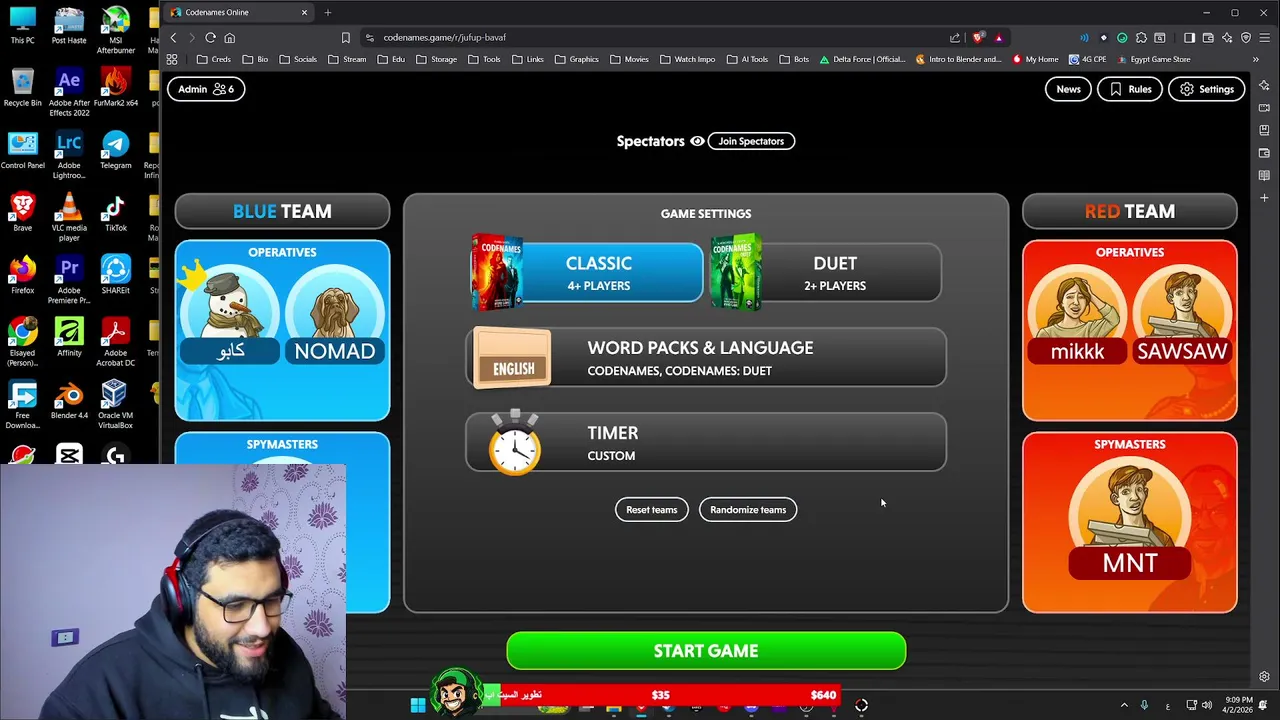Select red operative mikkk card
Screen dimensions: 1280x720
pos(1078,313)
